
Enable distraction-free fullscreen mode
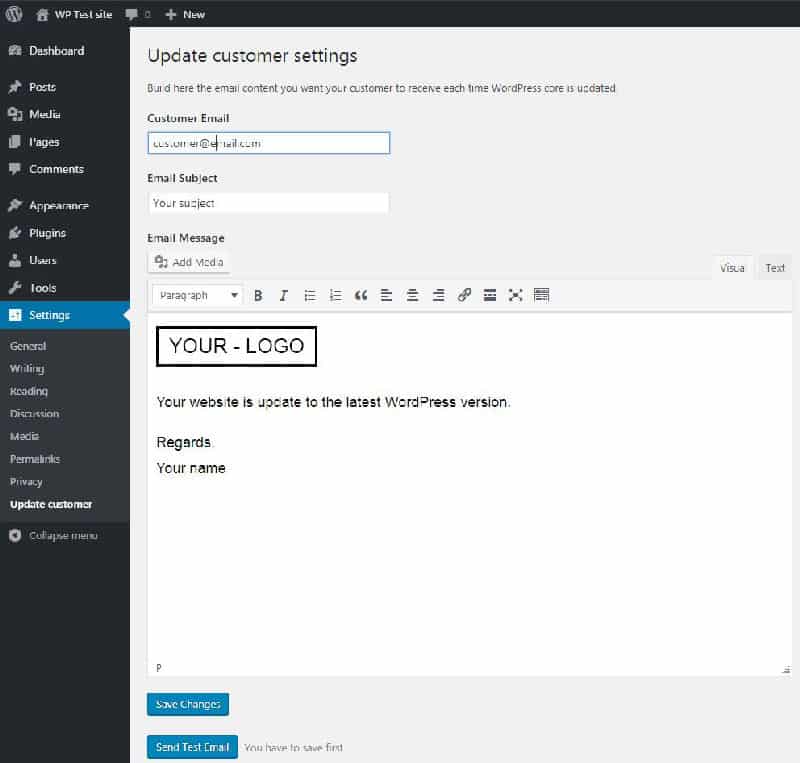pyautogui.click(x=515, y=296)
